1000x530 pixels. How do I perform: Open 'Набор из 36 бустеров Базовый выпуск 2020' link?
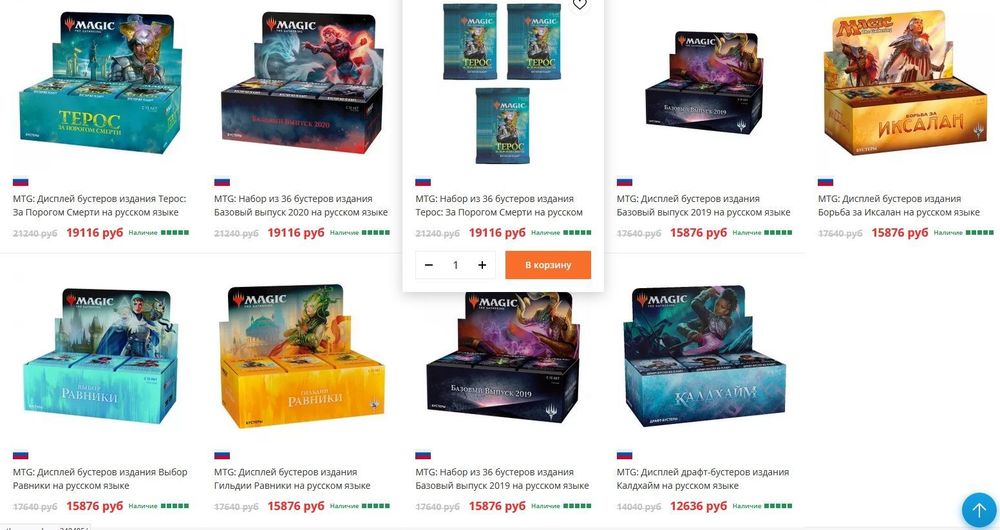[x=301, y=205]
